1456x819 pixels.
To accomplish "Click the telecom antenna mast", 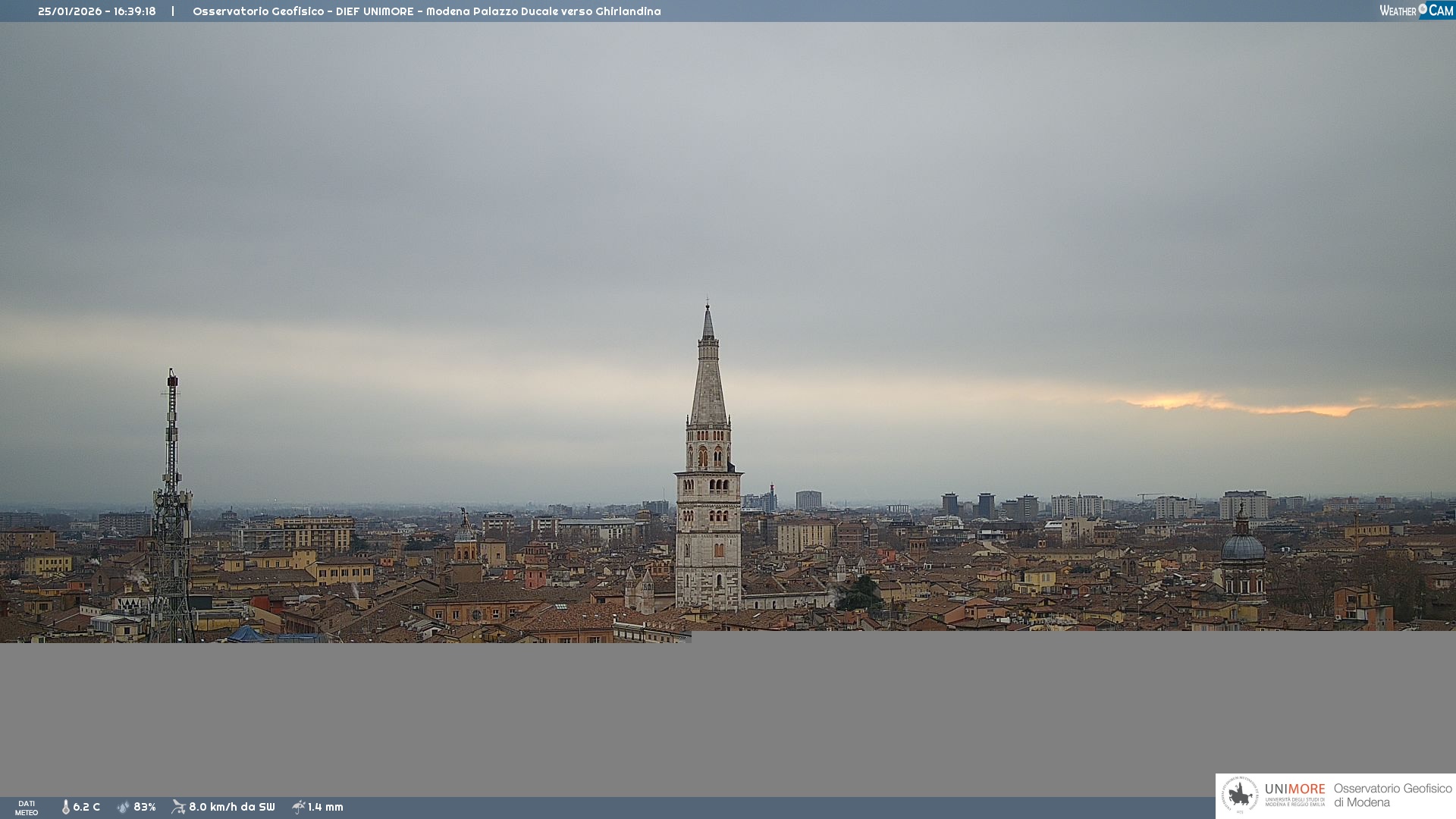I will (172, 516).
